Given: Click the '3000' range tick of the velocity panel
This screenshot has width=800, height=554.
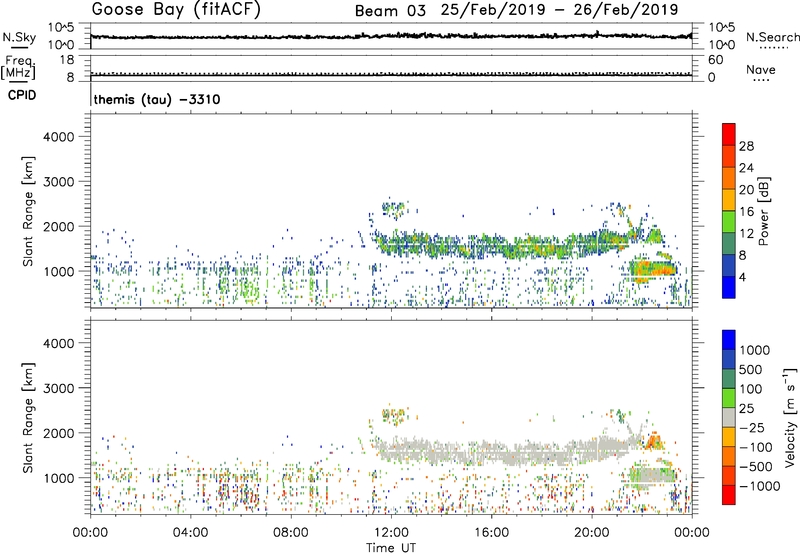Looking at the screenshot, I should click(x=58, y=388).
